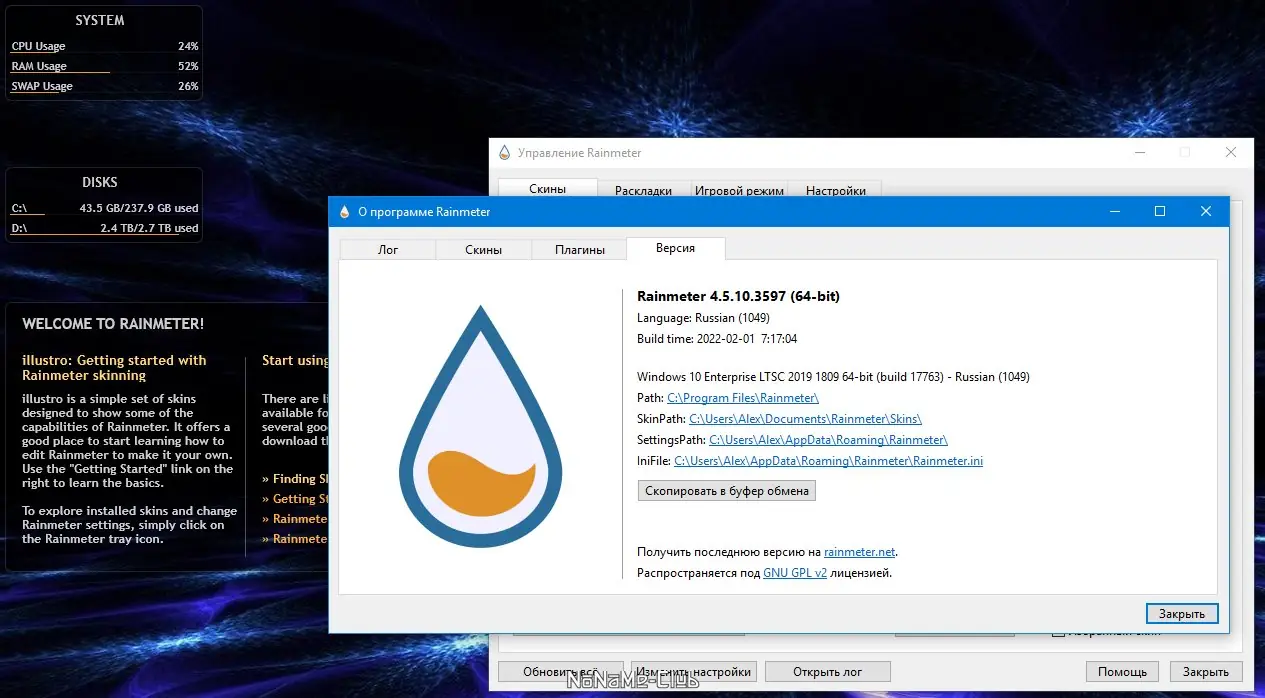Image resolution: width=1265 pixels, height=698 pixels.
Task: Open the Настройки tab
Action: (x=835, y=190)
